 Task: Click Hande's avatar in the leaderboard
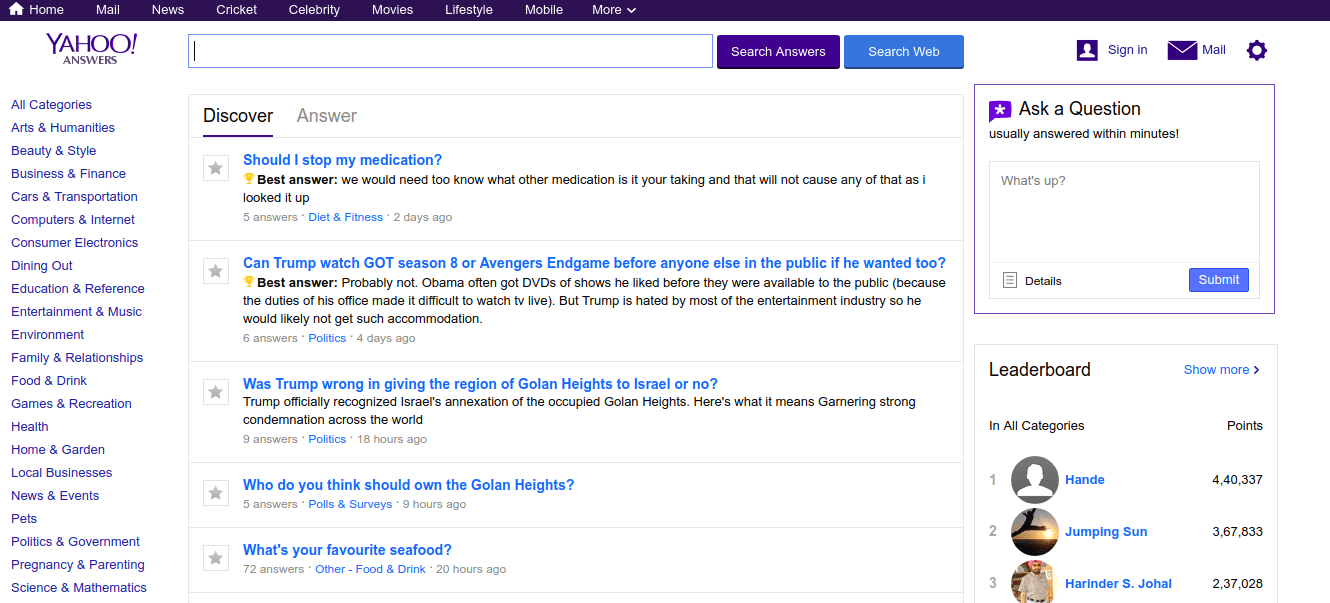pyautogui.click(x=1035, y=480)
